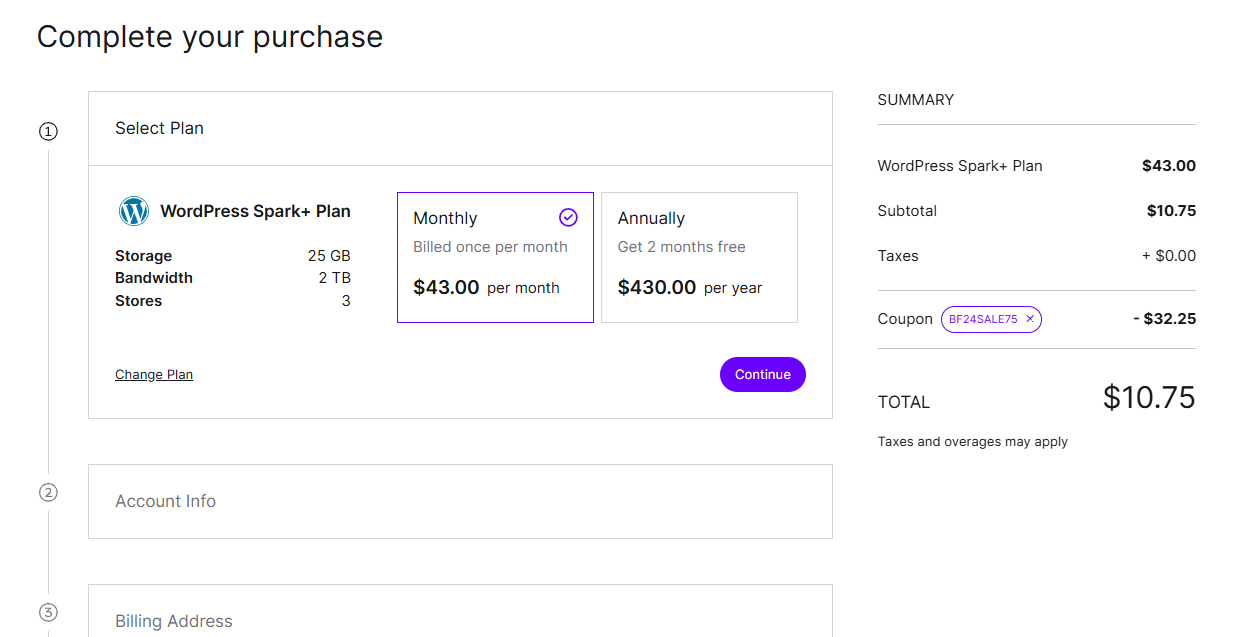The image size is (1237, 637).
Task: Expand the Billing Address section
Action: pos(460,611)
